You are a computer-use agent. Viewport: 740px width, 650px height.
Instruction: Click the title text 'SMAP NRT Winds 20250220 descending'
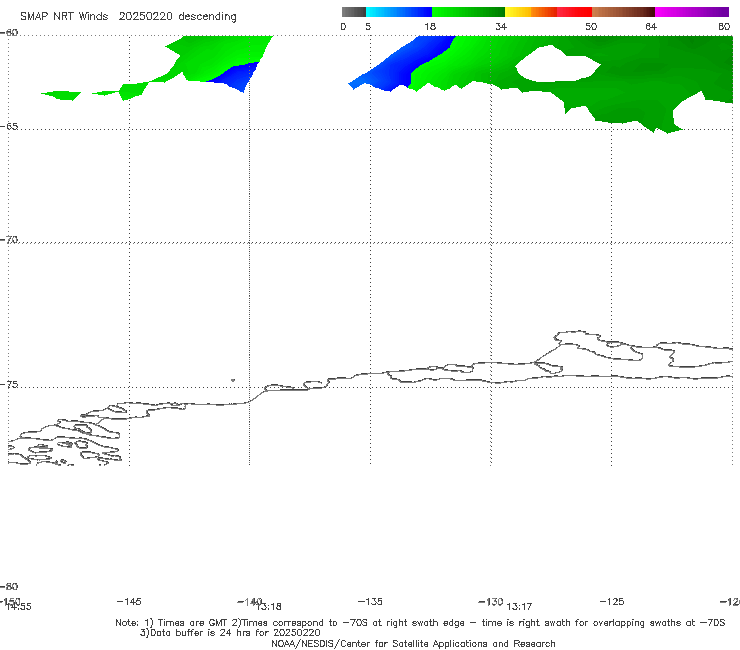click(x=128, y=16)
